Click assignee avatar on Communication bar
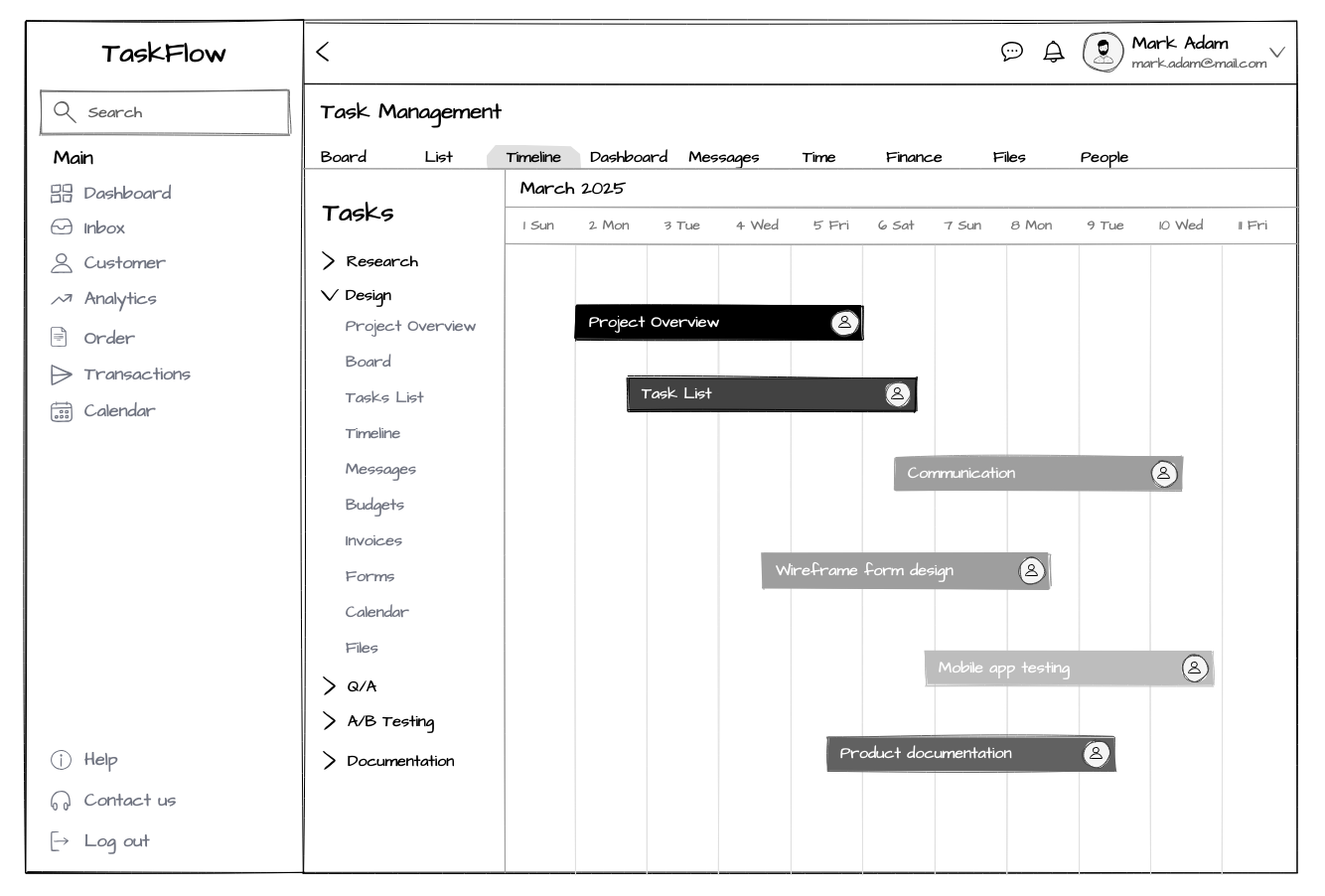The image size is (1325, 896). pos(1163,474)
